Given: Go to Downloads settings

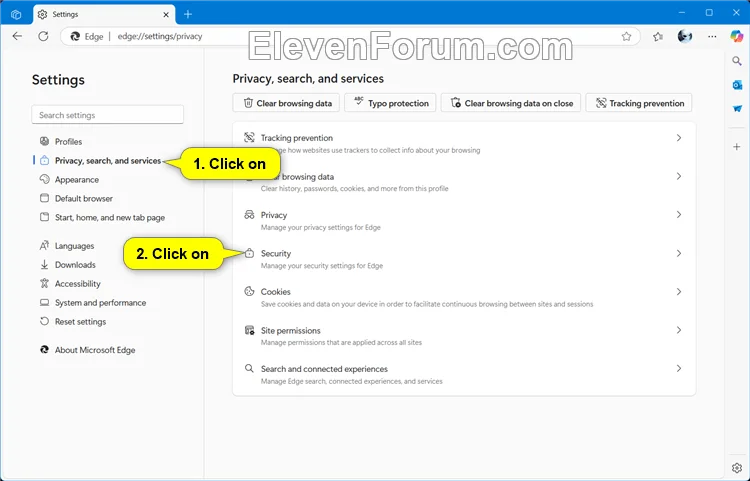Looking at the screenshot, I should (75, 265).
